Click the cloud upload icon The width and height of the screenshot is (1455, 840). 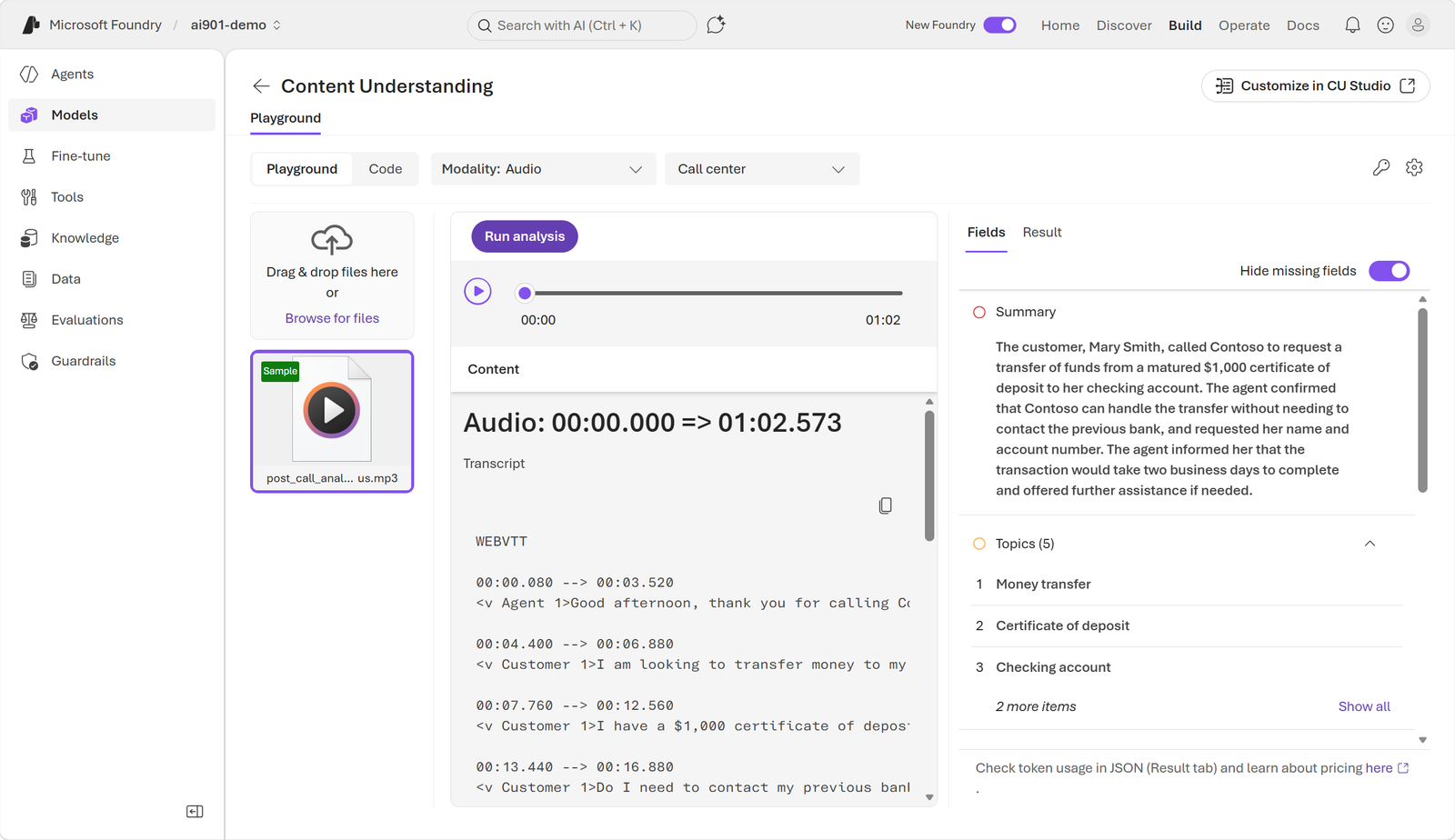point(332,239)
